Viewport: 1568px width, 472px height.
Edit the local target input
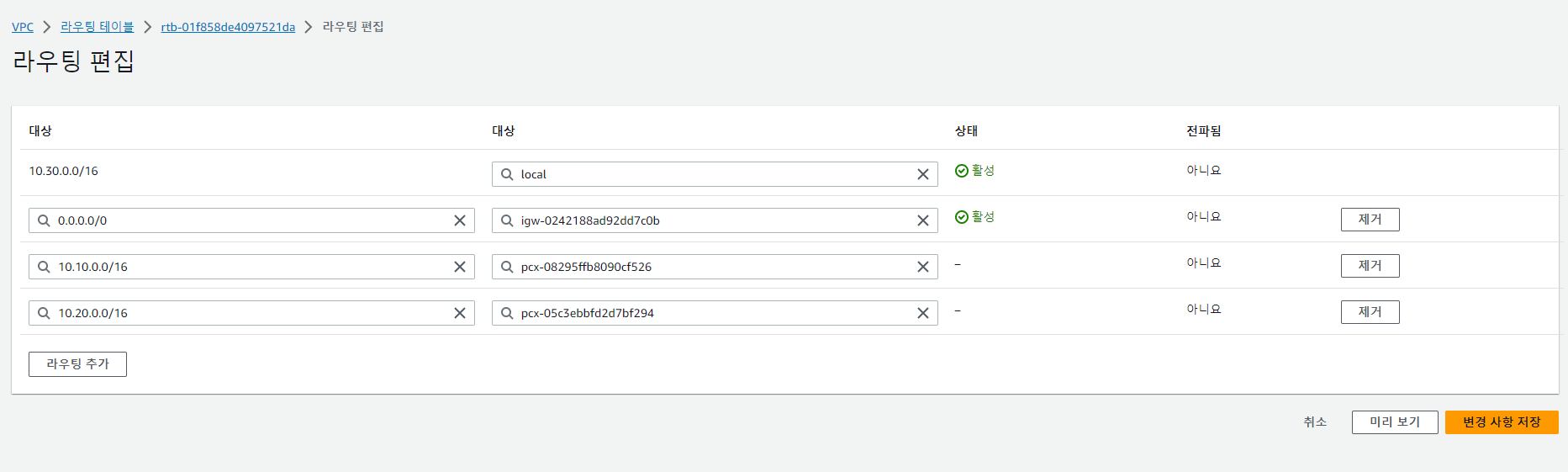click(715, 174)
